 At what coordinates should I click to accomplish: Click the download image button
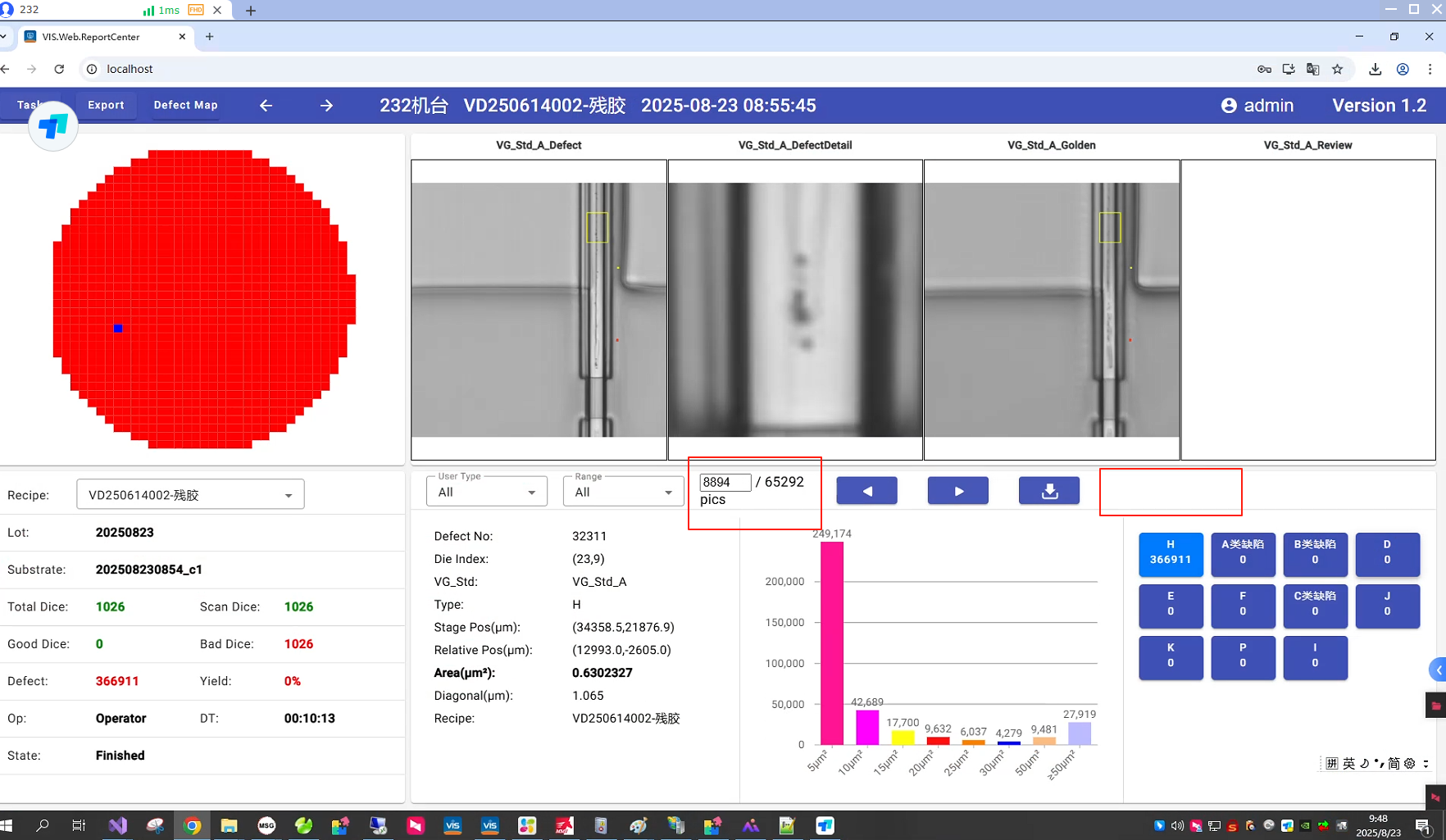click(x=1048, y=491)
